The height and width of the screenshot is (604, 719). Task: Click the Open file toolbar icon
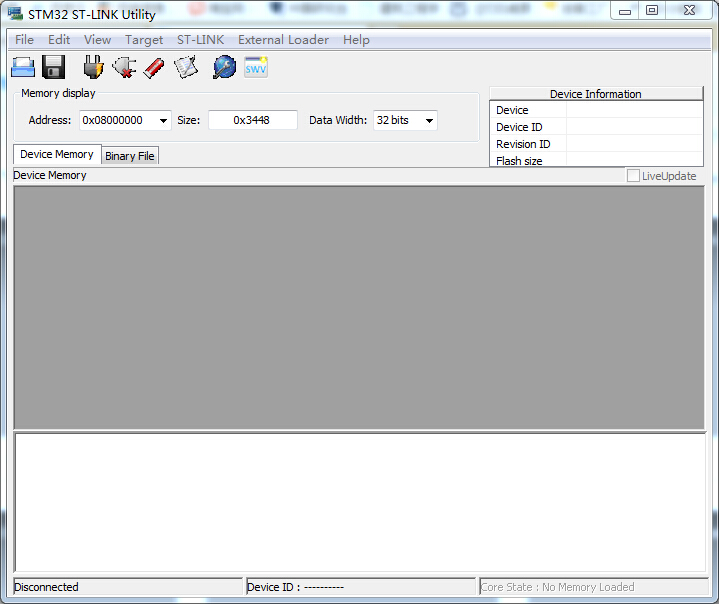23,67
